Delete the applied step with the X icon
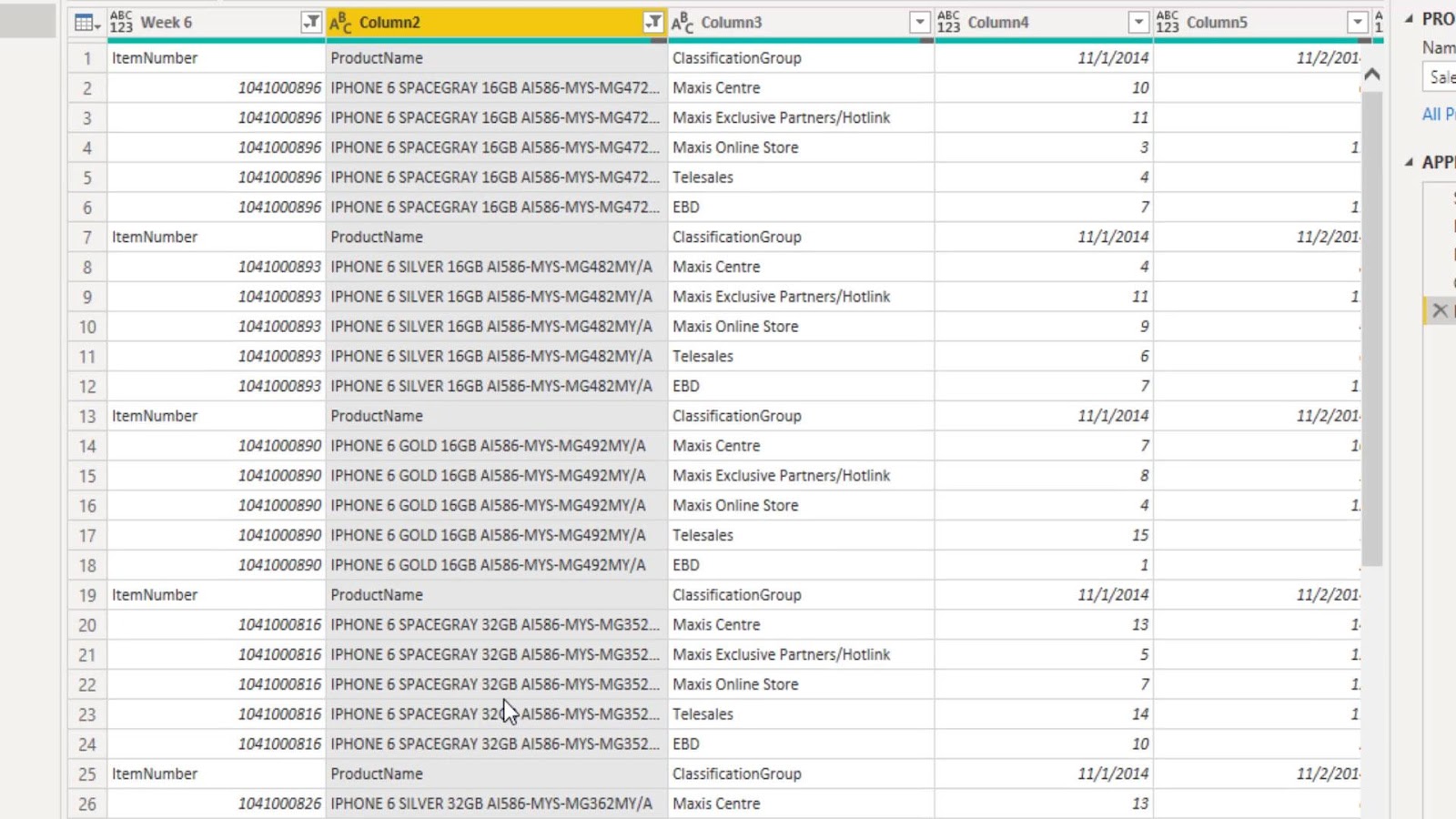Screen dimensions: 1456x819 pos(1440,310)
